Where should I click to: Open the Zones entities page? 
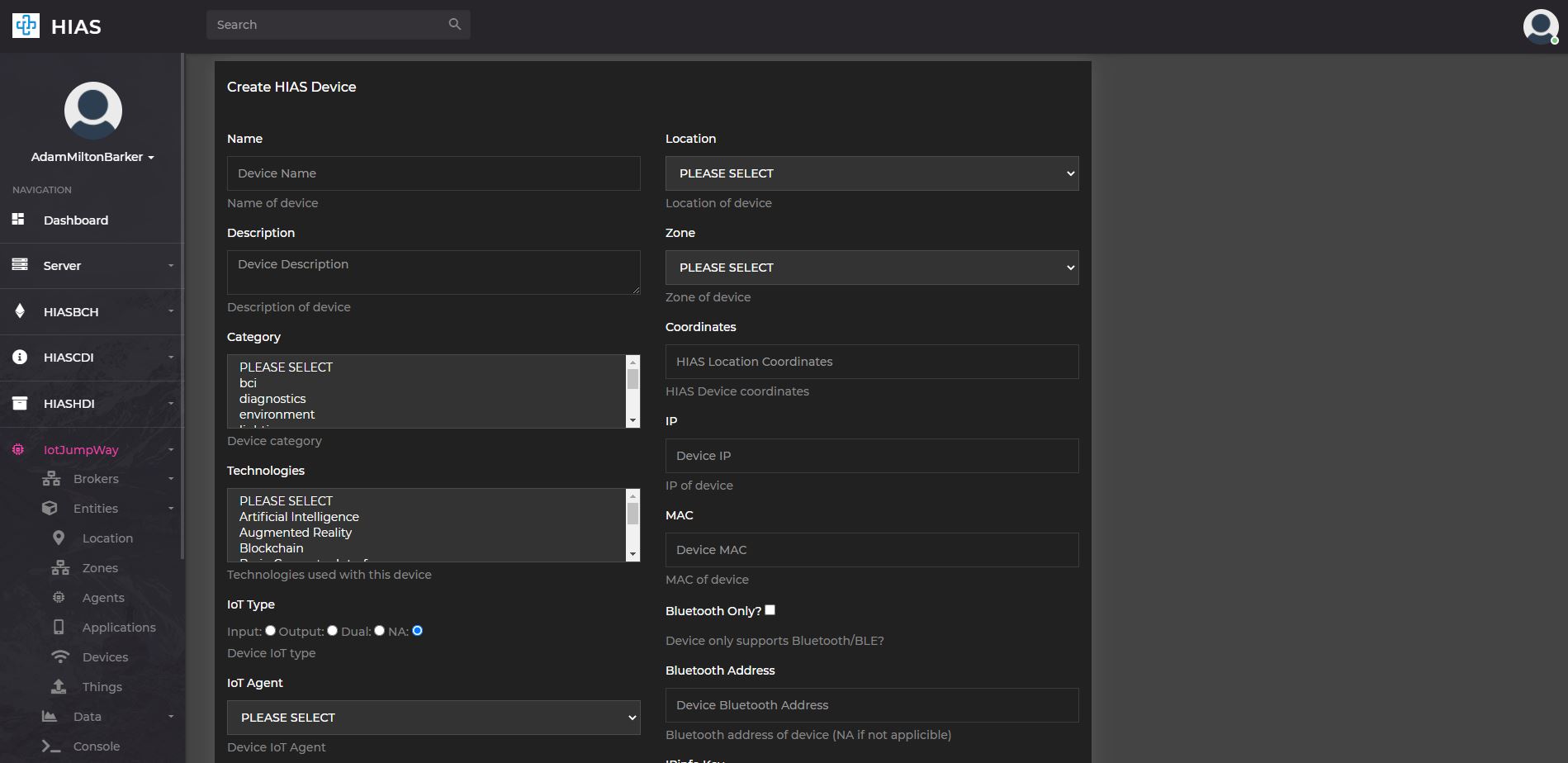(x=100, y=568)
